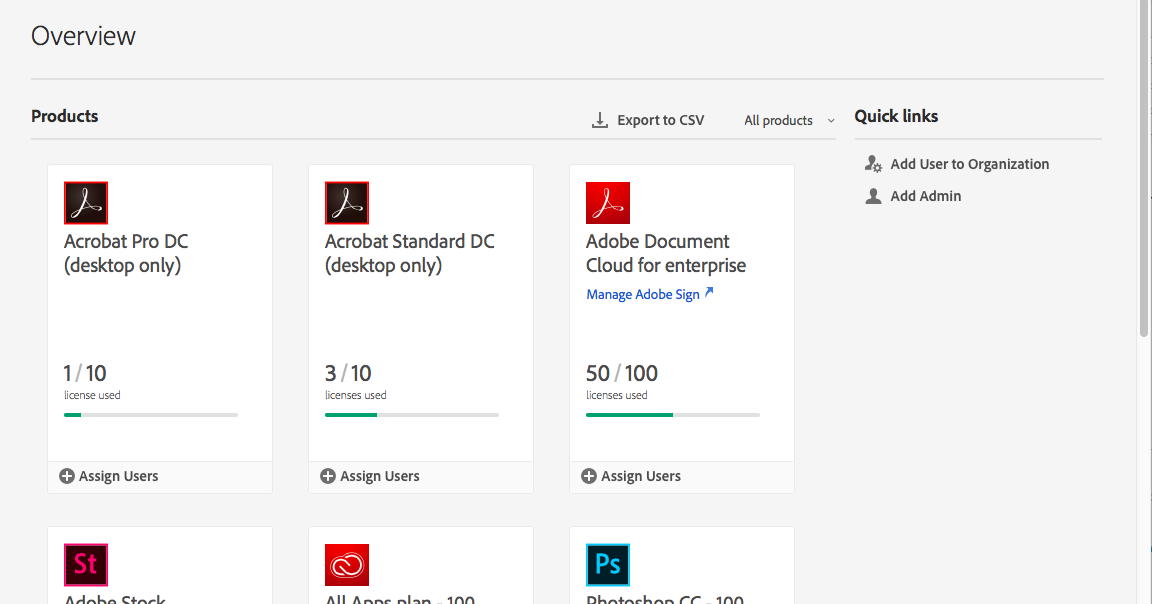Click the Acrobat Pro DC license usage bar
Screen dimensions: 1152x604
point(151,415)
